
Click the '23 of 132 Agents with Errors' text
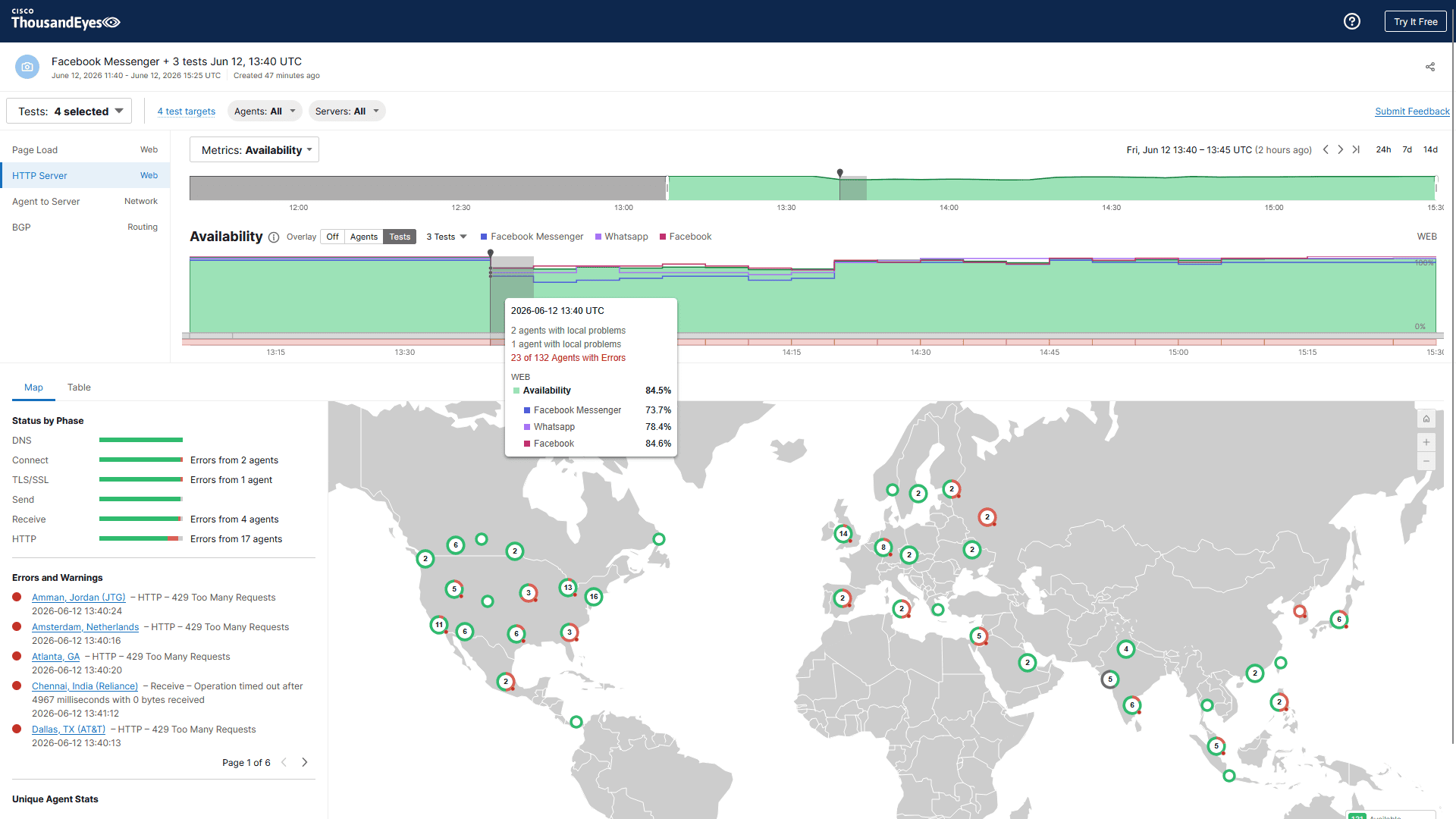[568, 358]
